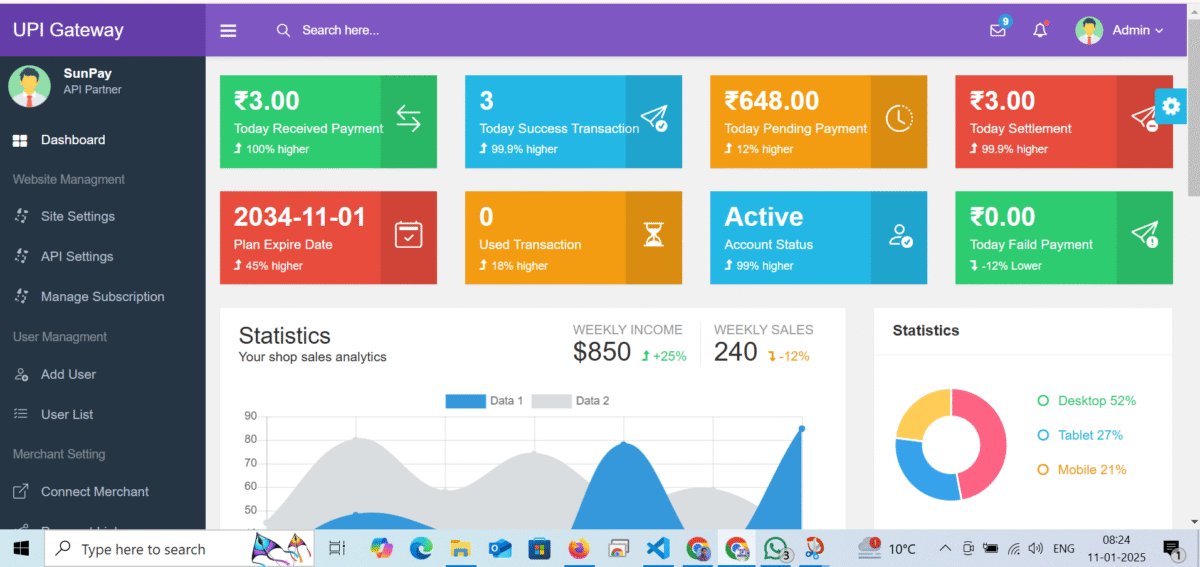Select the Mobile 21% legend marker
1200x567 pixels.
coord(1043,469)
